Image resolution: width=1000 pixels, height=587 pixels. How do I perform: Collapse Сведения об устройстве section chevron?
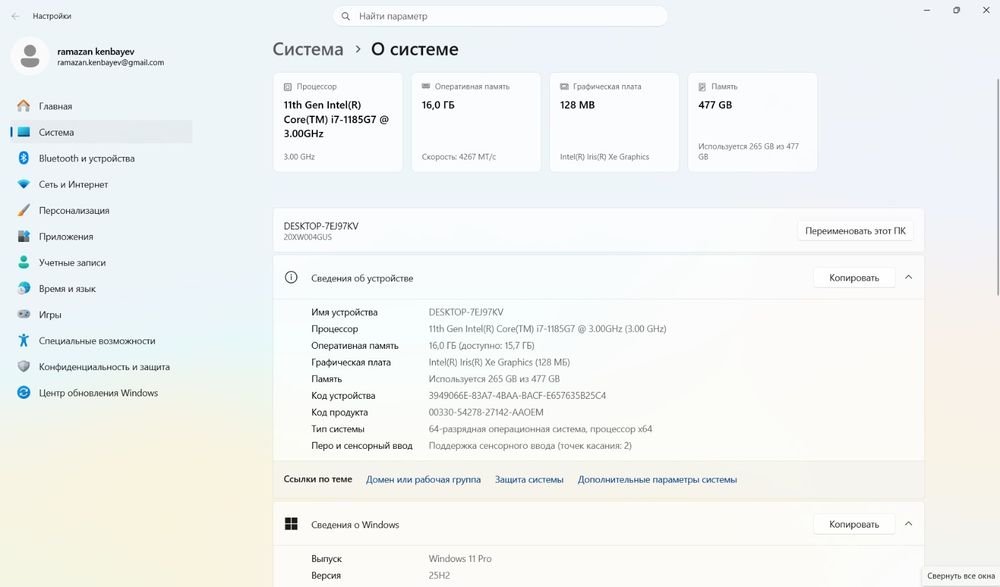pos(909,278)
